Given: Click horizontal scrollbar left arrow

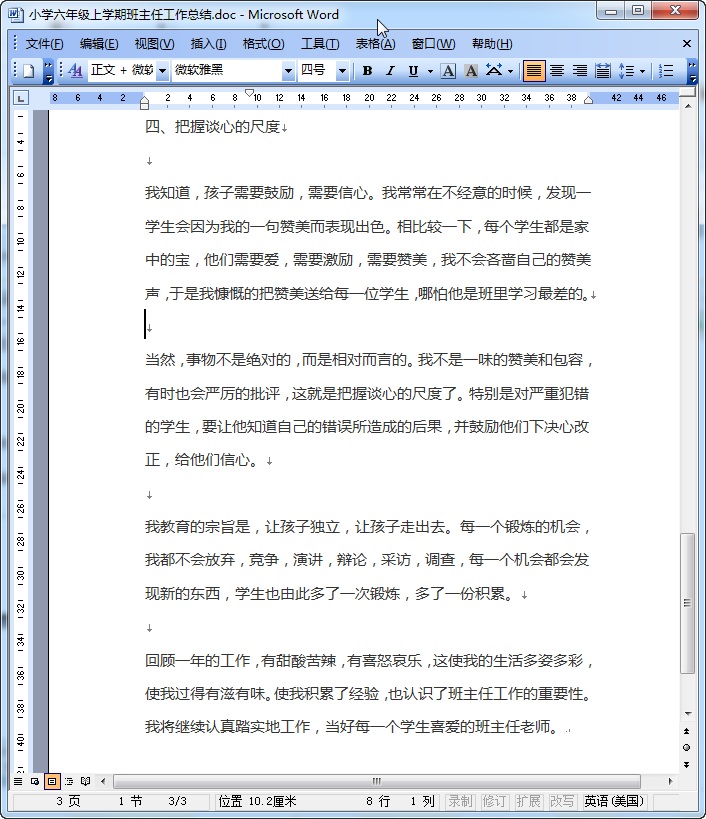Looking at the screenshot, I should click(x=103, y=781).
